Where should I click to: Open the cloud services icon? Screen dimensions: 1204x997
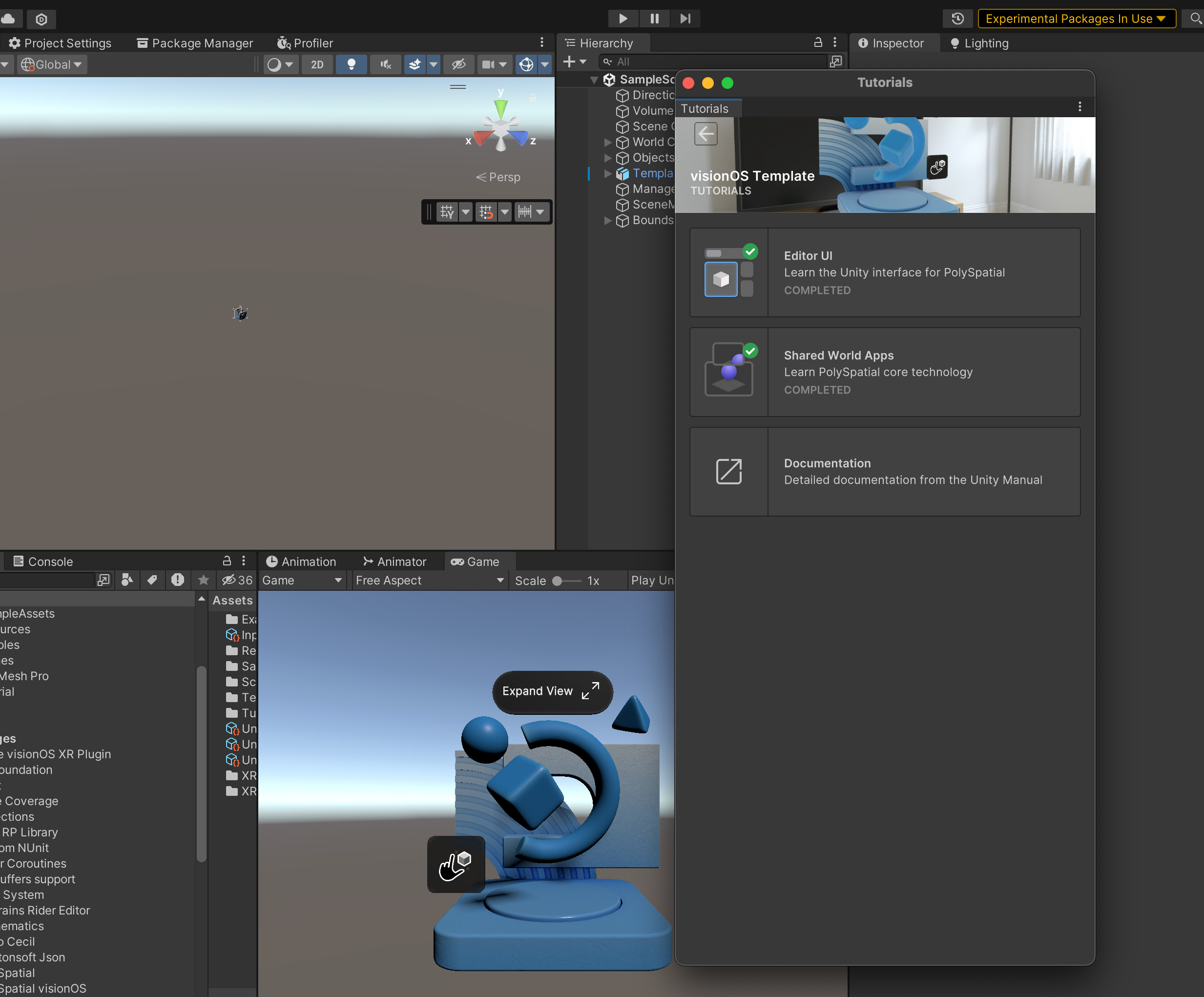click(9, 19)
